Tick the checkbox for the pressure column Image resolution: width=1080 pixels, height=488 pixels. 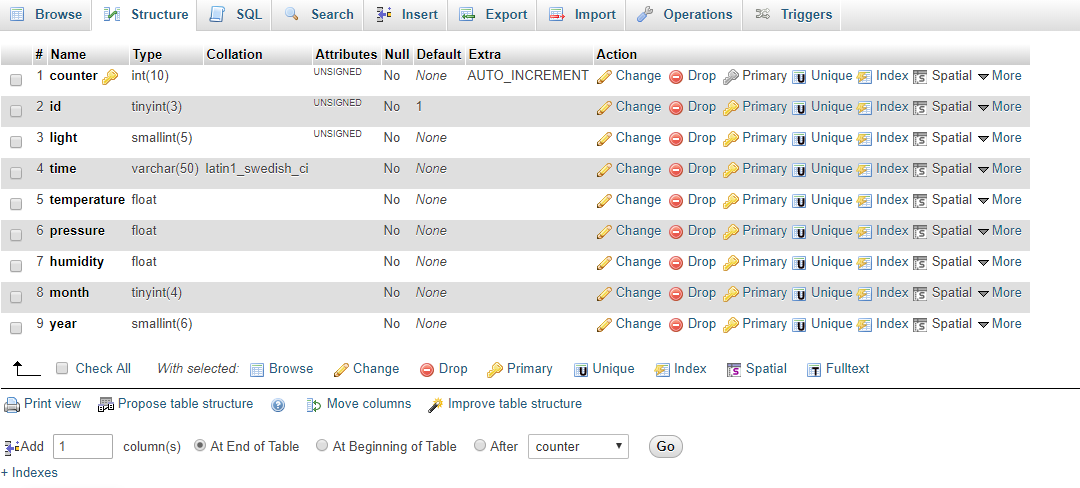(16, 235)
